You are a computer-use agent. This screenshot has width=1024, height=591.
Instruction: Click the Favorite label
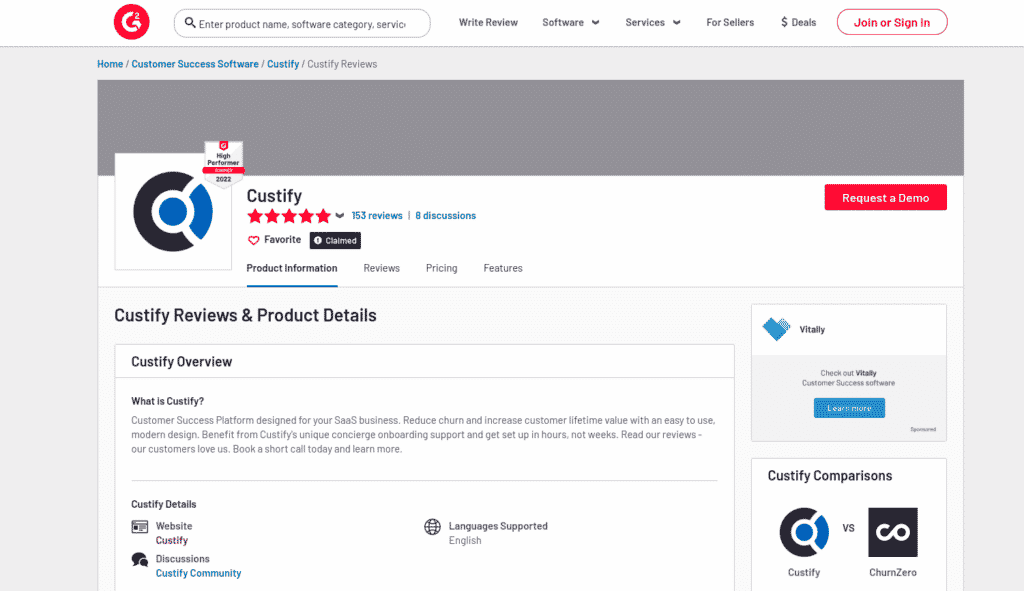tap(282, 240)
